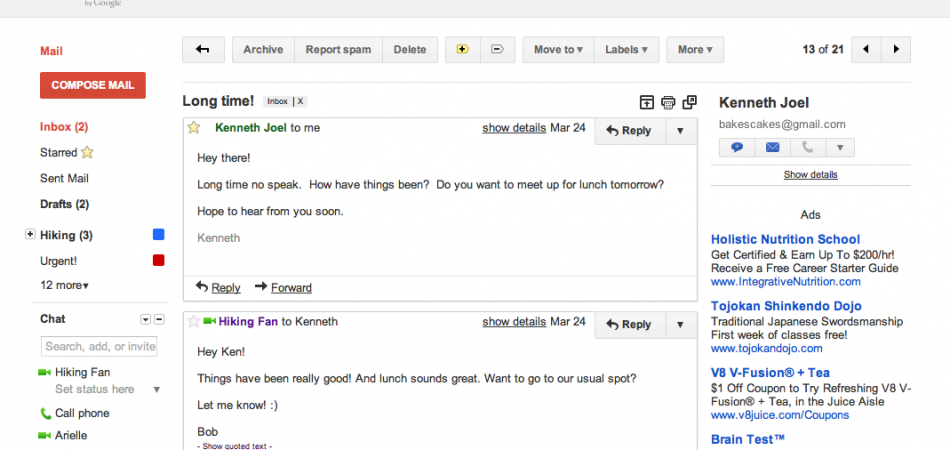The width and height of the screenshot is (950, 450).
Task: Go to Sent Mail folder
Action: (x=64, y=178)
